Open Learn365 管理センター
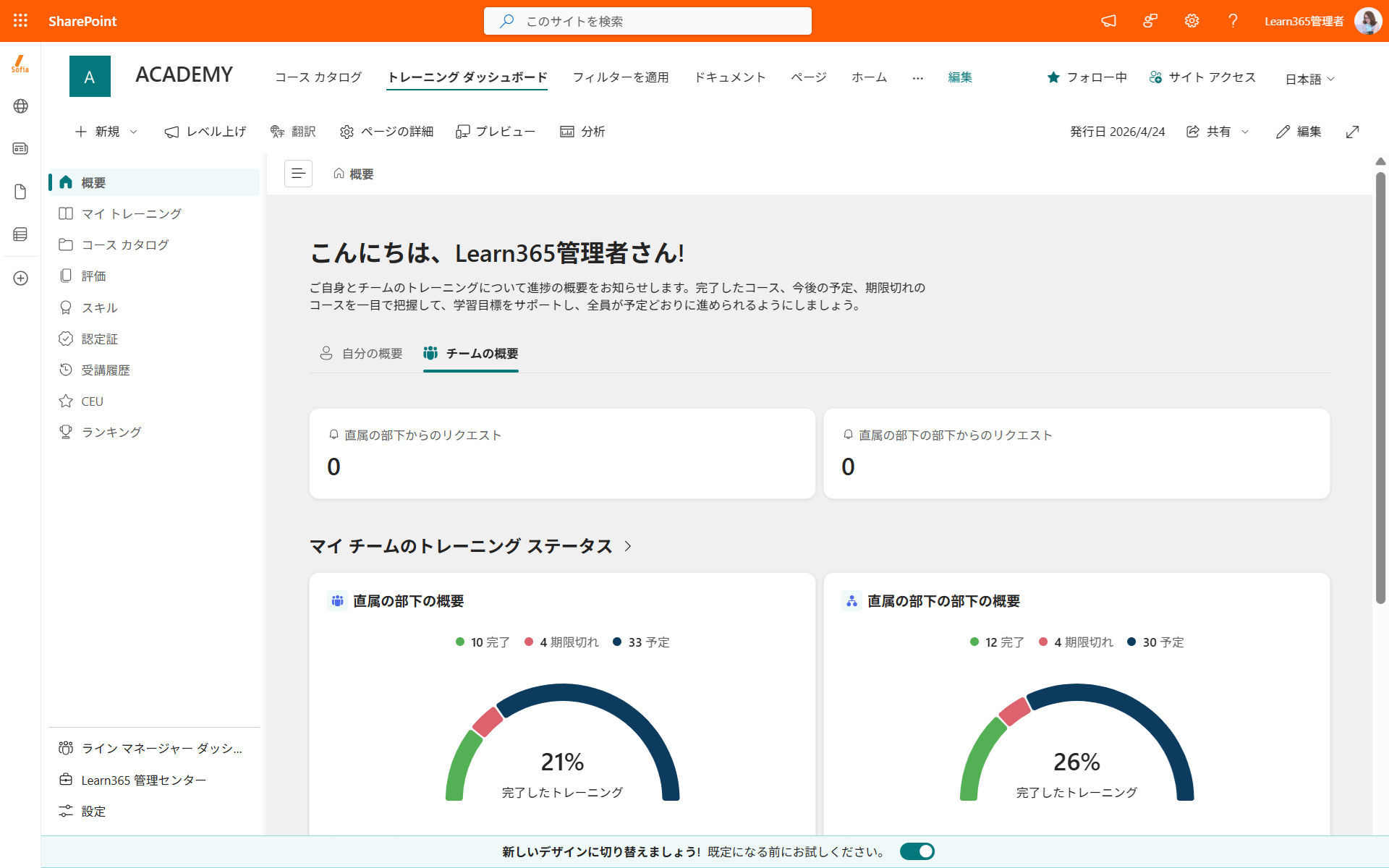Screen dimensions: 1389x868 point(154,780)
